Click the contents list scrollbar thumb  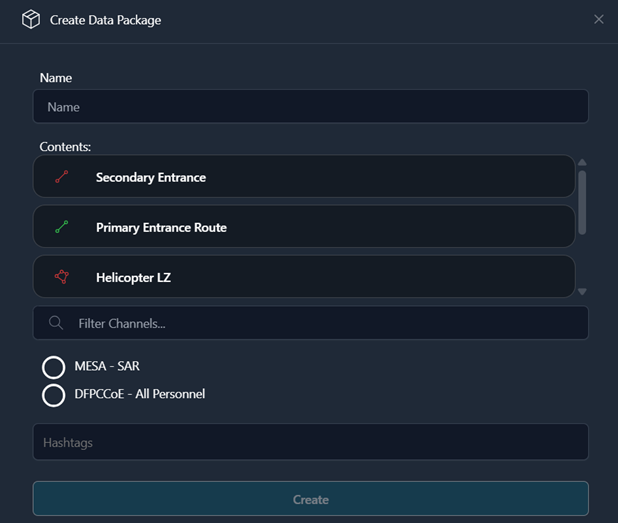(582, 201)
